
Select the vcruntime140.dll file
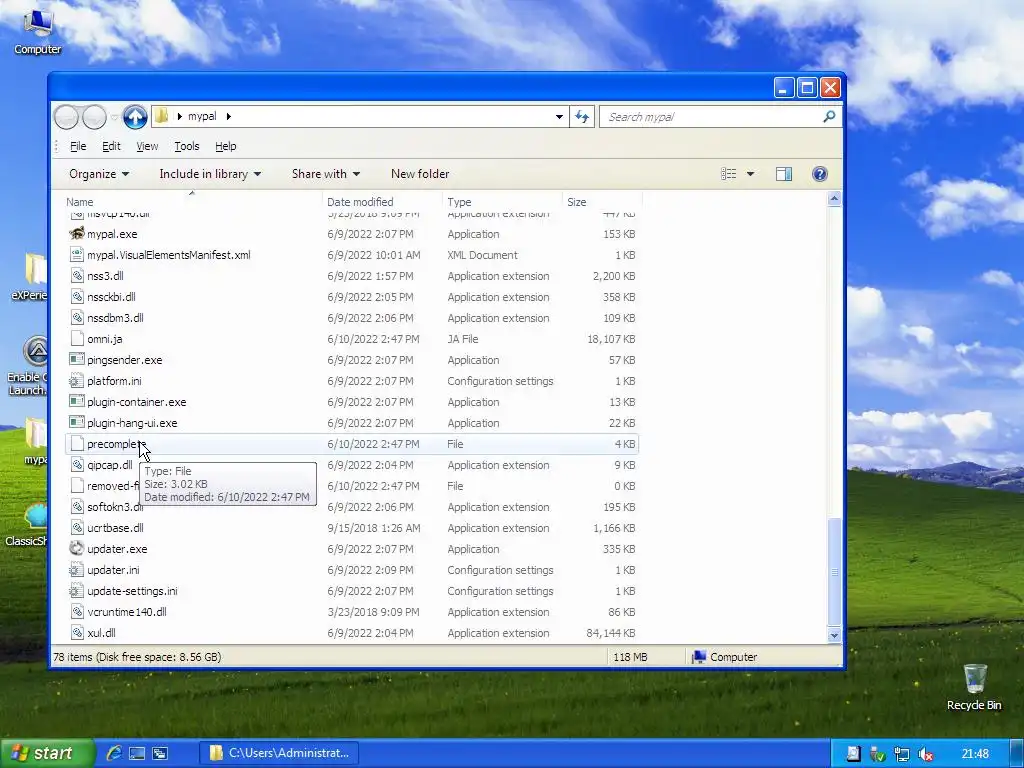352,612
